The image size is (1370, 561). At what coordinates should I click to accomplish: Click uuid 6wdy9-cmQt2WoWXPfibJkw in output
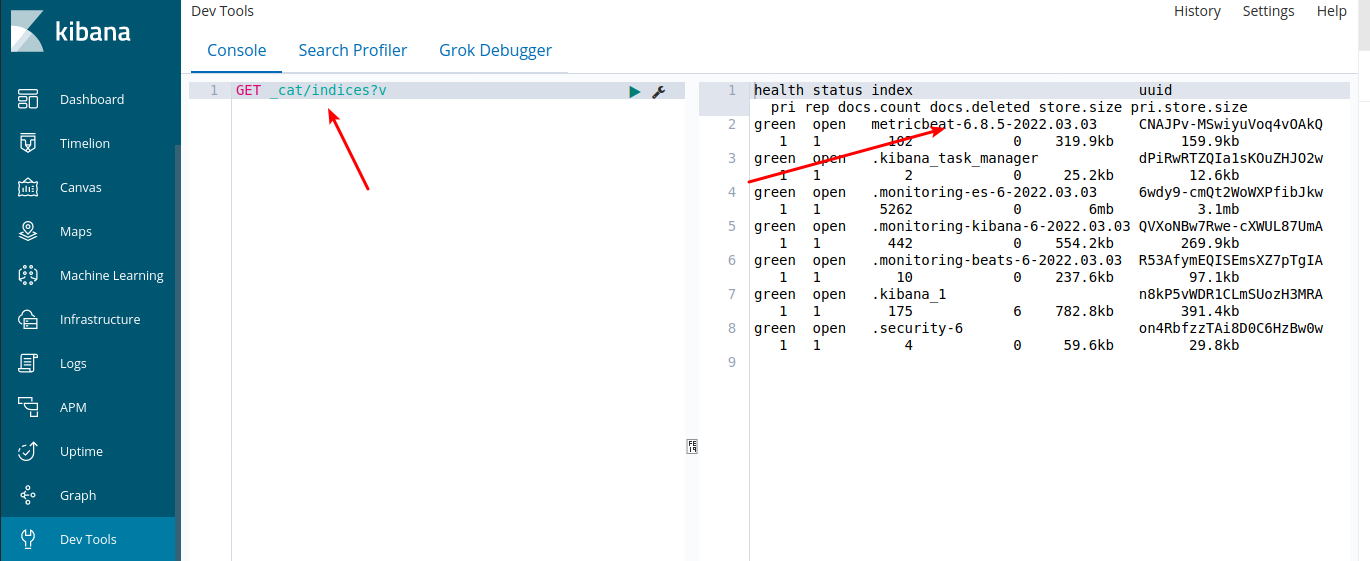tap(1231, 192)
